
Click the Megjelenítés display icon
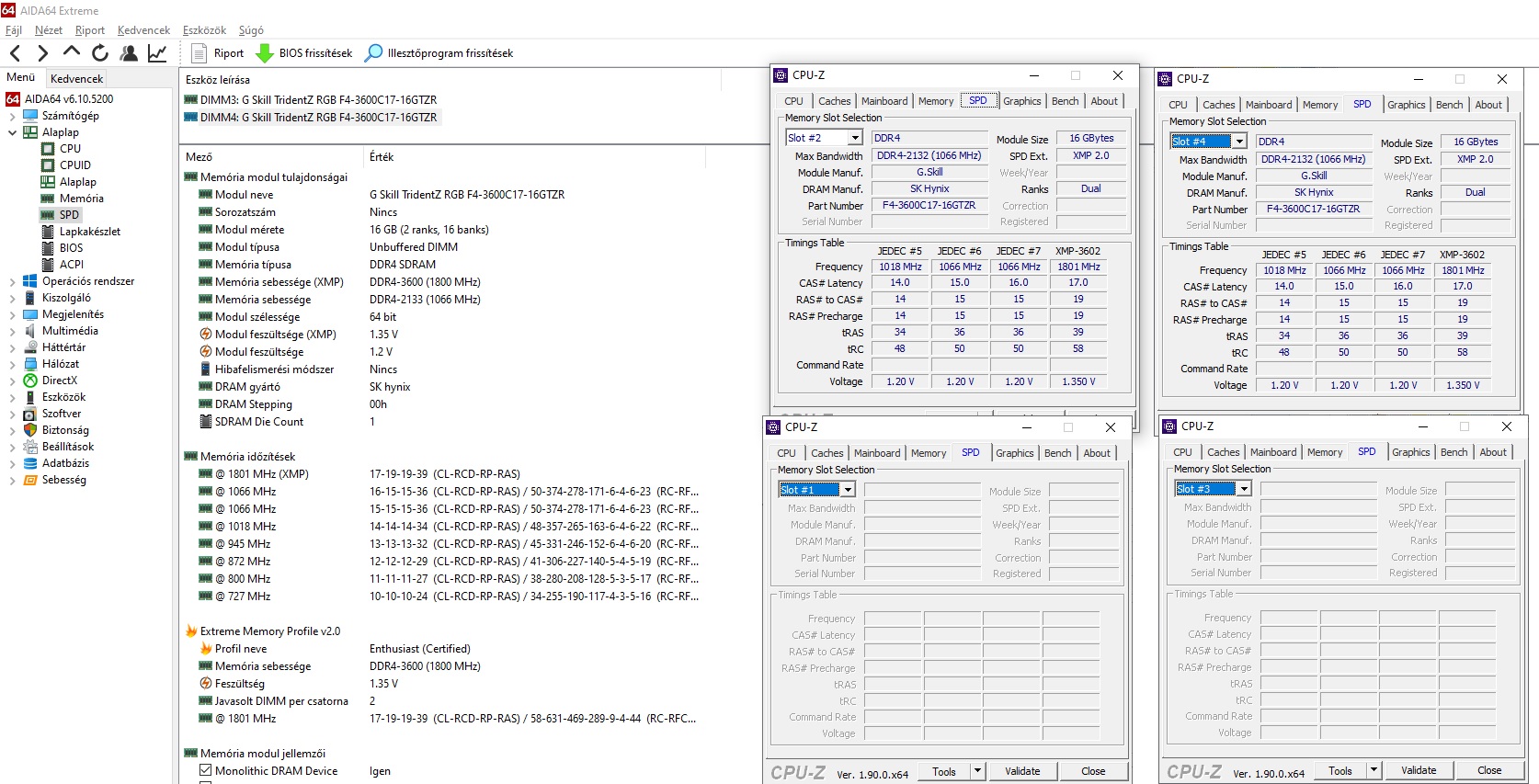click(x=30, y=314)
